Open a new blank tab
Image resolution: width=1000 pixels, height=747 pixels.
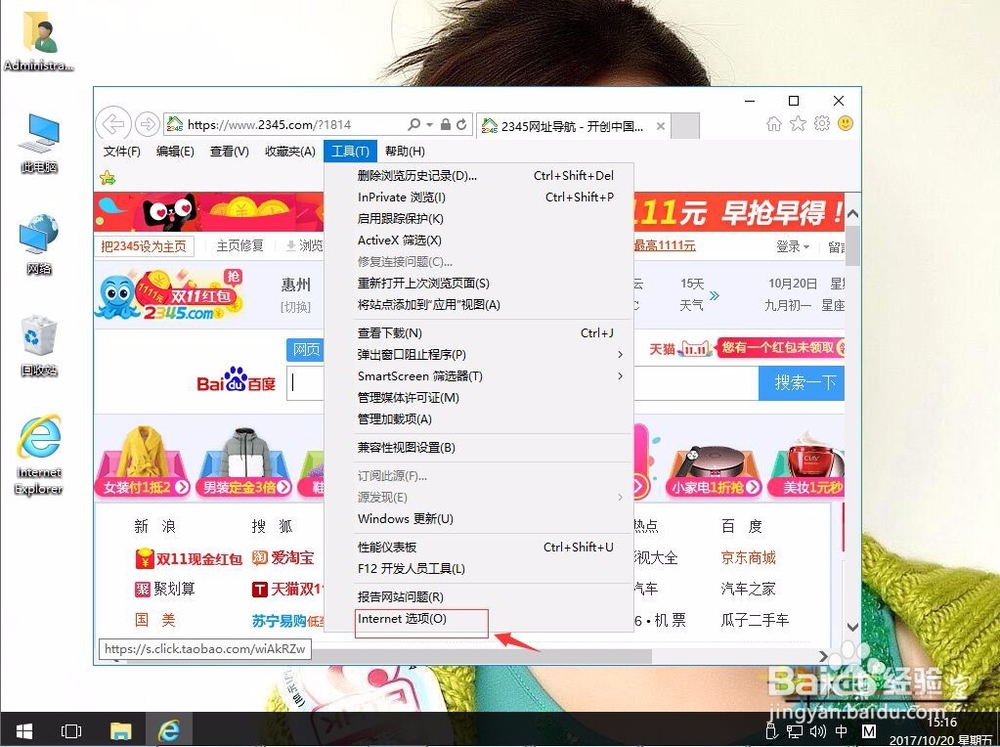tap(686, 126)
